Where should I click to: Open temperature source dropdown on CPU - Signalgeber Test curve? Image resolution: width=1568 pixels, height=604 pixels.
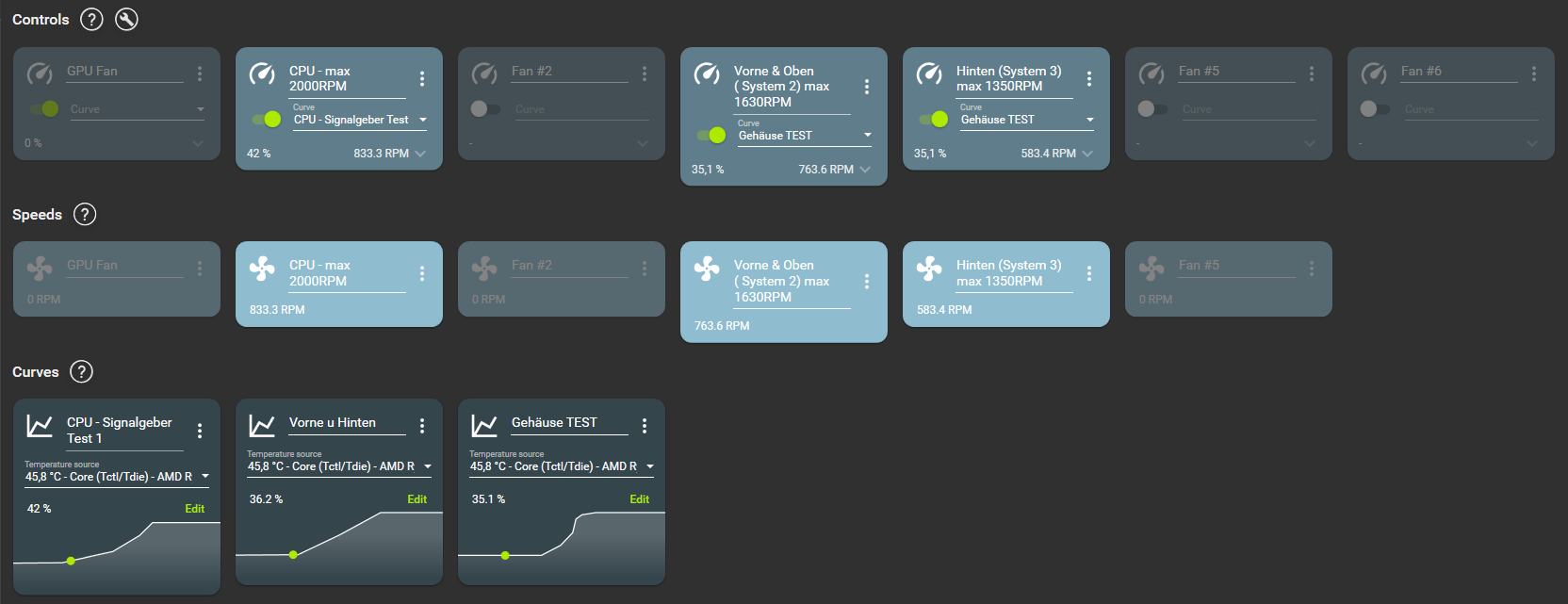coord(117,476)
